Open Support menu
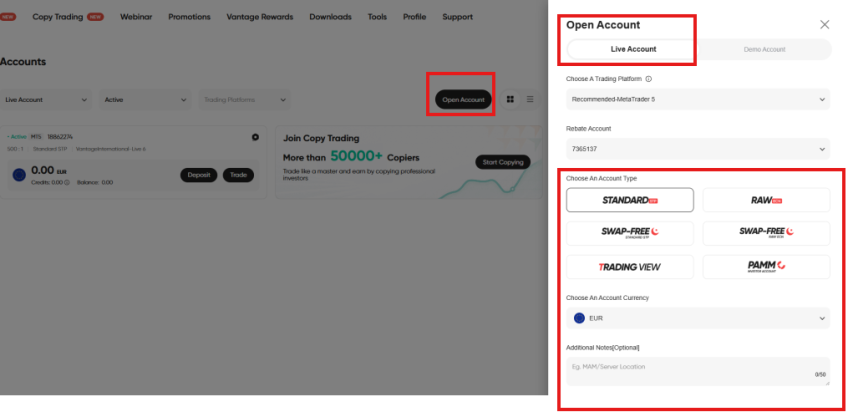 tap(458, 17)
